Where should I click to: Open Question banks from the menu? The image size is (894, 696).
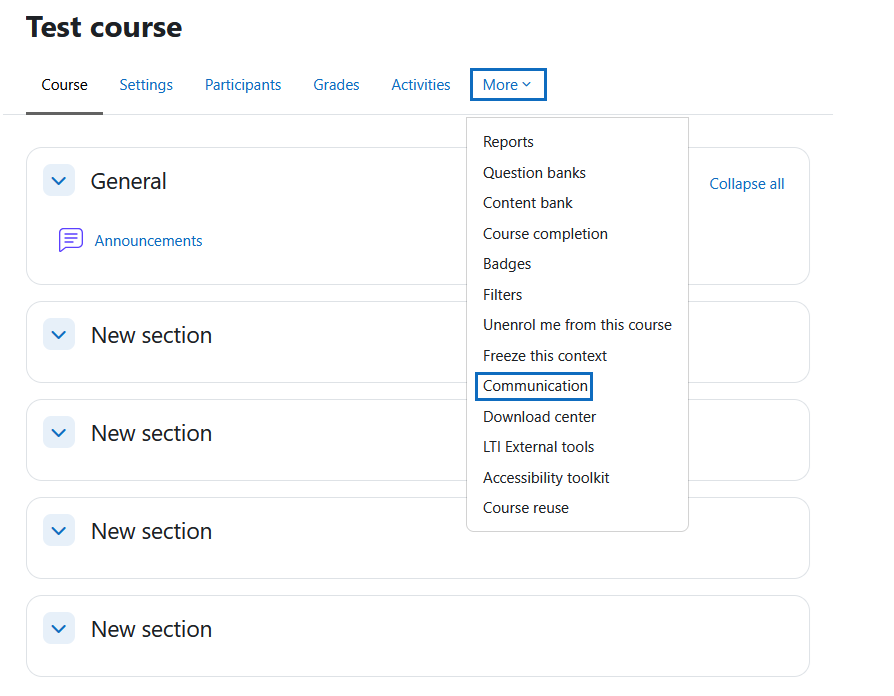pyautogui.click(x=534, y=173)
